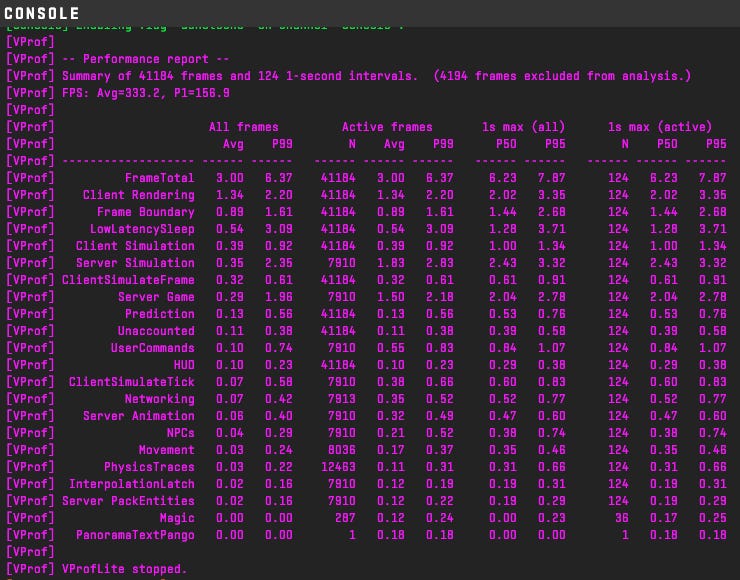Select the ClientSimulateTick row label
Image resolution: width=740 pixels, height=580 pixels.
click(132, 382)
